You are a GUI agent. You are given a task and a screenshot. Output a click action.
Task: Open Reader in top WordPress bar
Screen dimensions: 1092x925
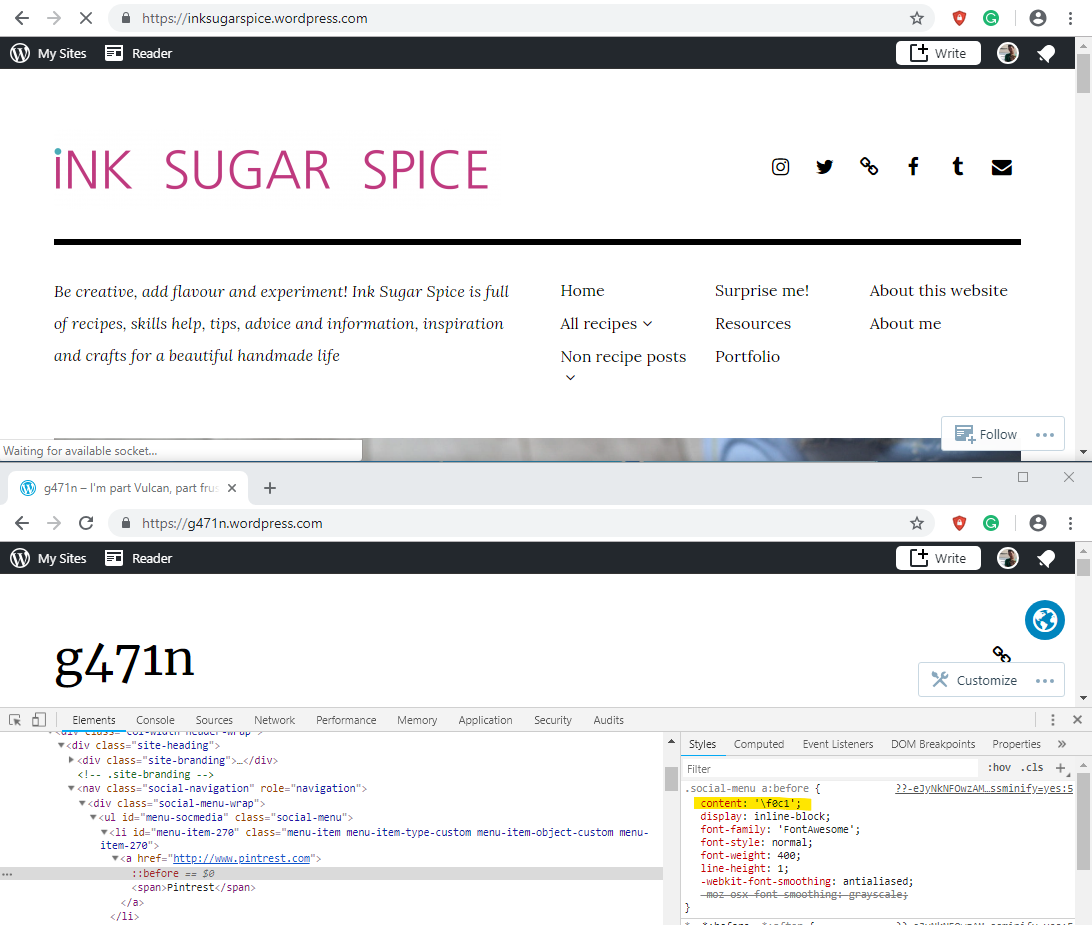(139, 53)
